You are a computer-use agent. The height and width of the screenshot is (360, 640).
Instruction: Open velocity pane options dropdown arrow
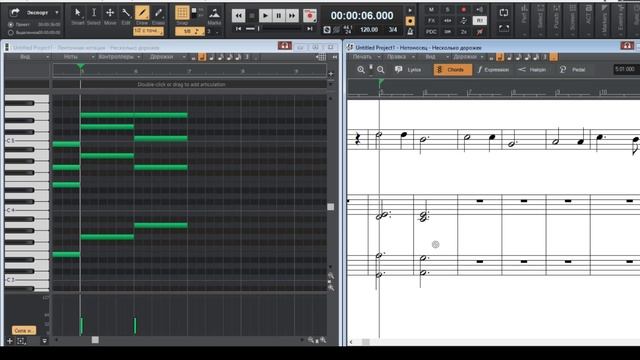44,341
